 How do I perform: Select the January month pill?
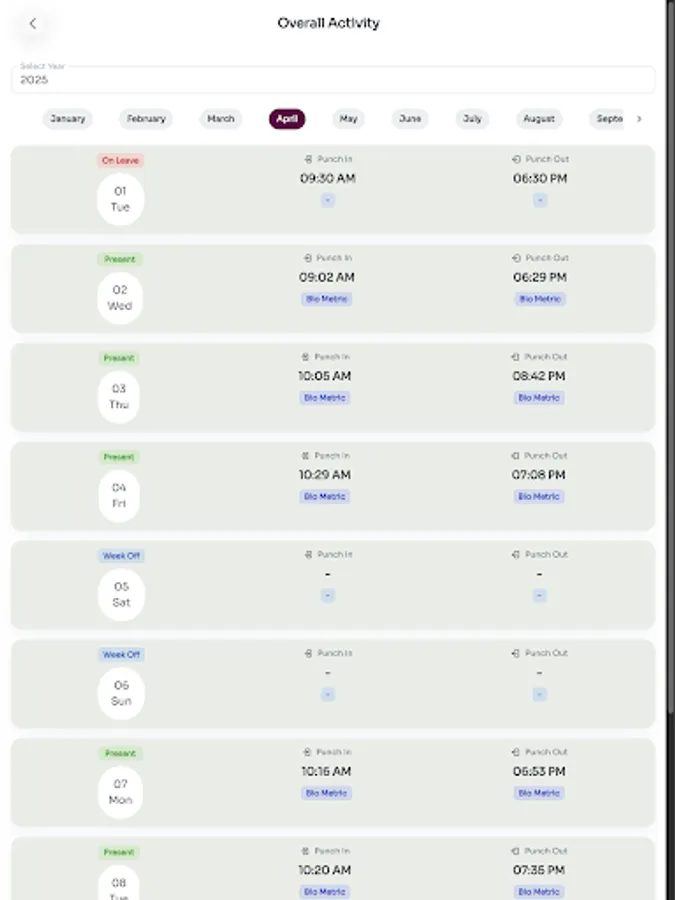(67, 118)
